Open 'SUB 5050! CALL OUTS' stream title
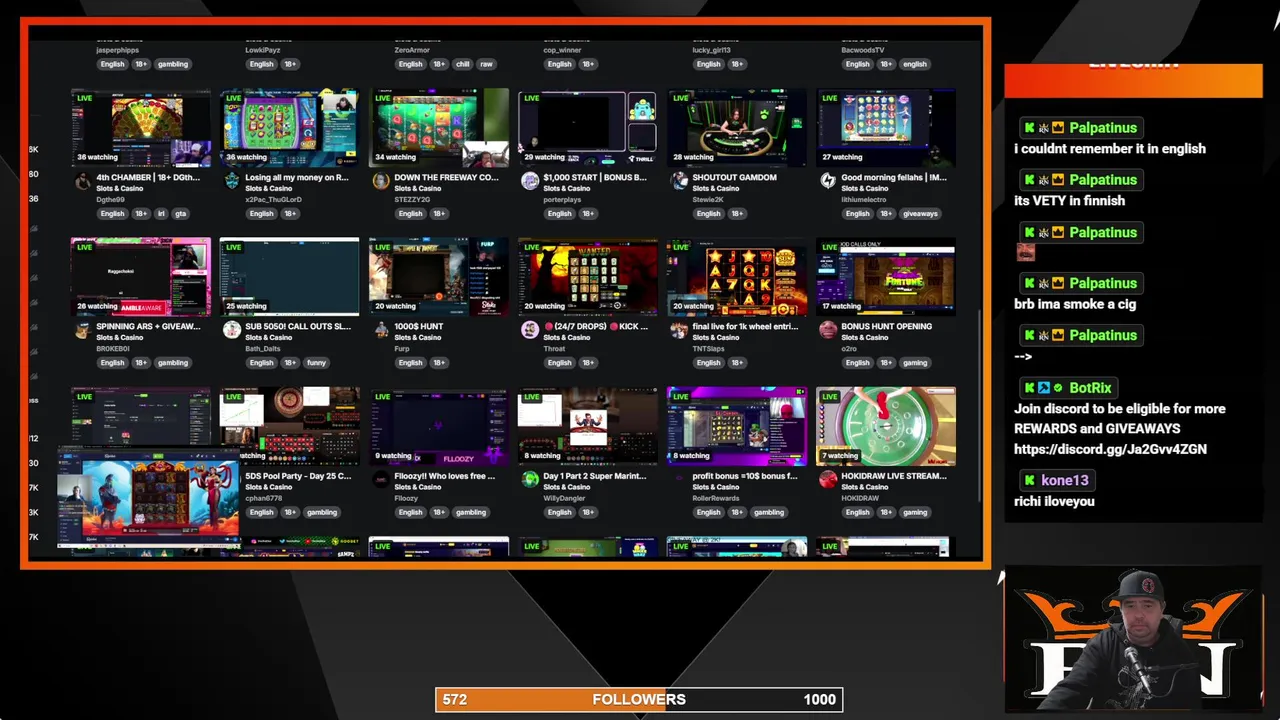The image size is (1280, 720). pyautogui.click(x=297, y=326)
